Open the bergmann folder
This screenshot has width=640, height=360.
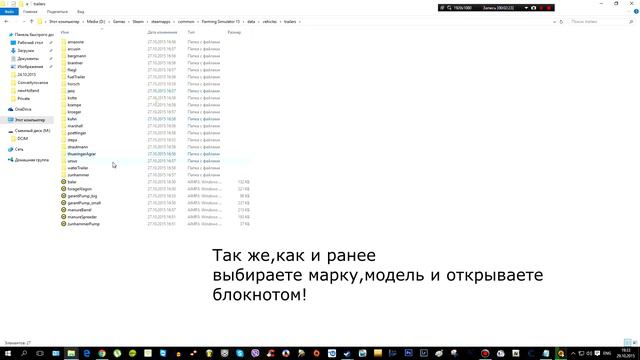[x=76, y=56]
